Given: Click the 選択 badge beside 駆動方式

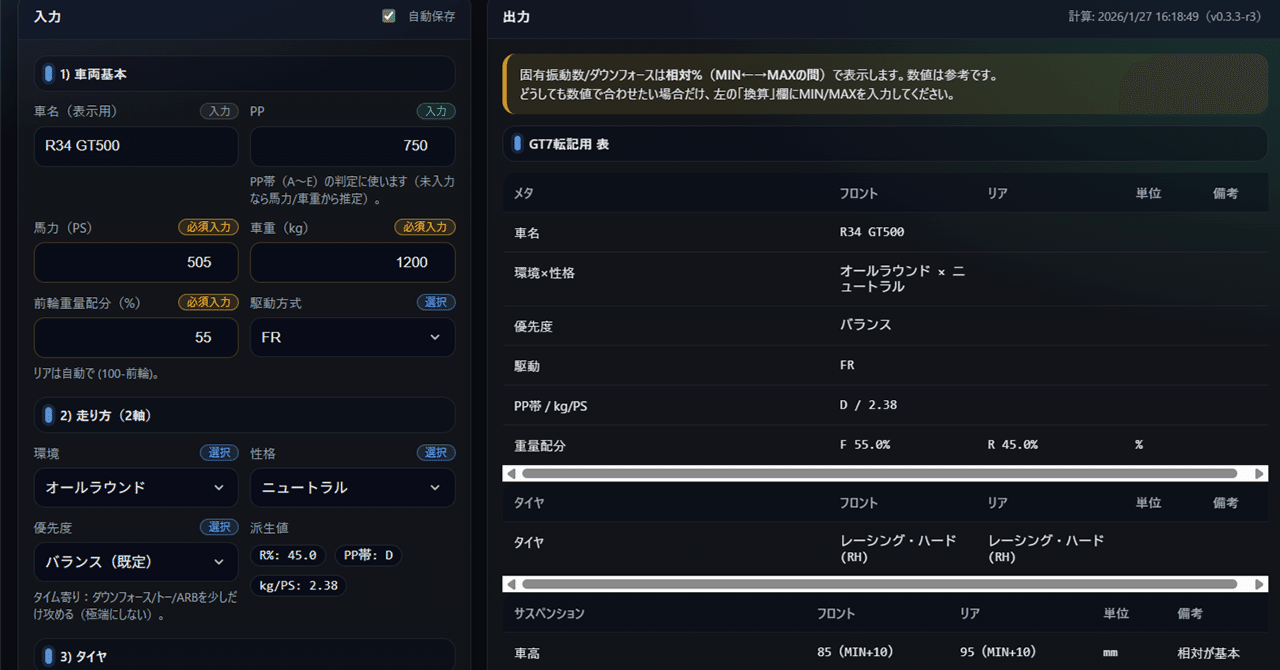Looking at the screenshot, I should [x=436, y=301].
